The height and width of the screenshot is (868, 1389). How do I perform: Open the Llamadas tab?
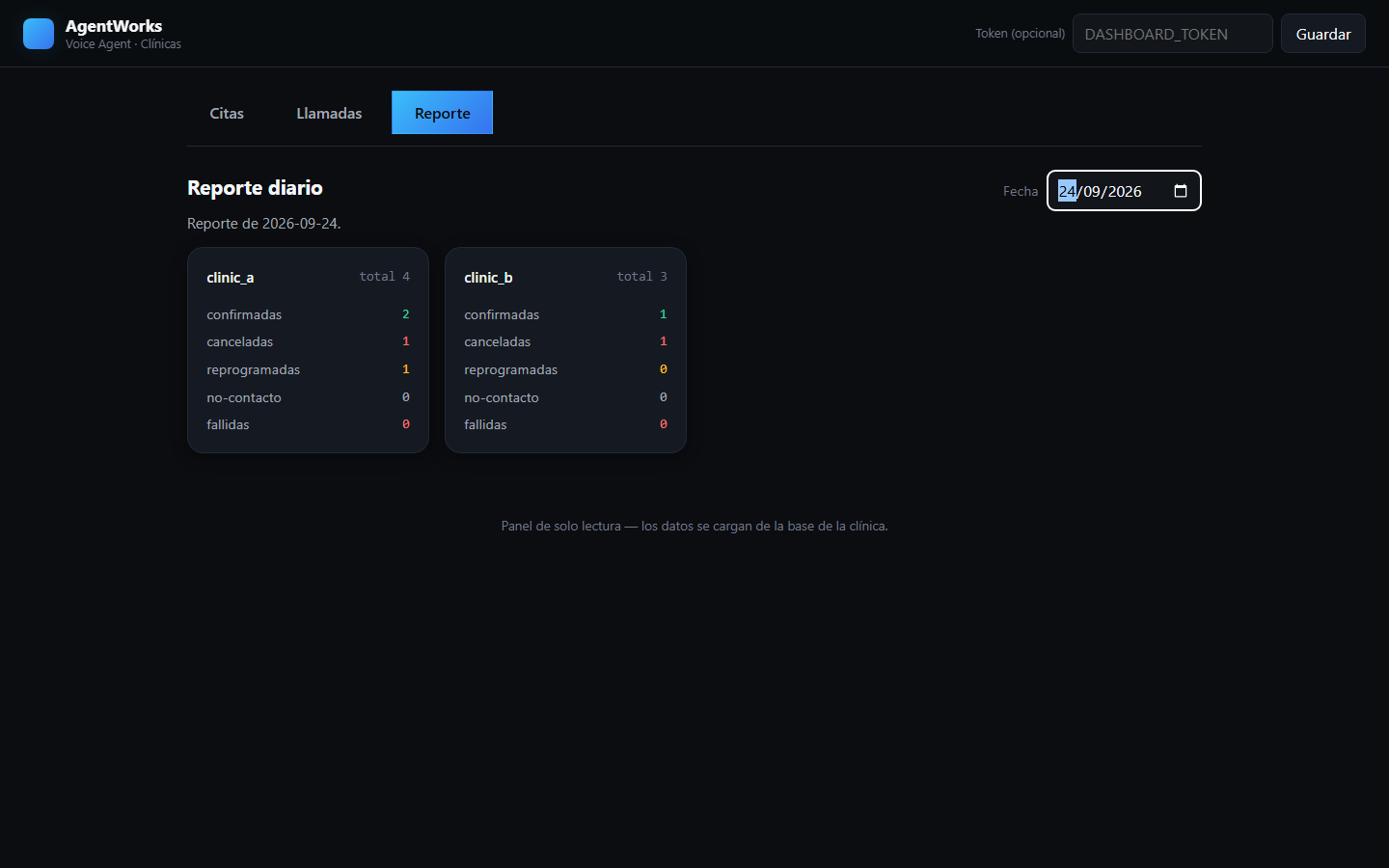329,113
